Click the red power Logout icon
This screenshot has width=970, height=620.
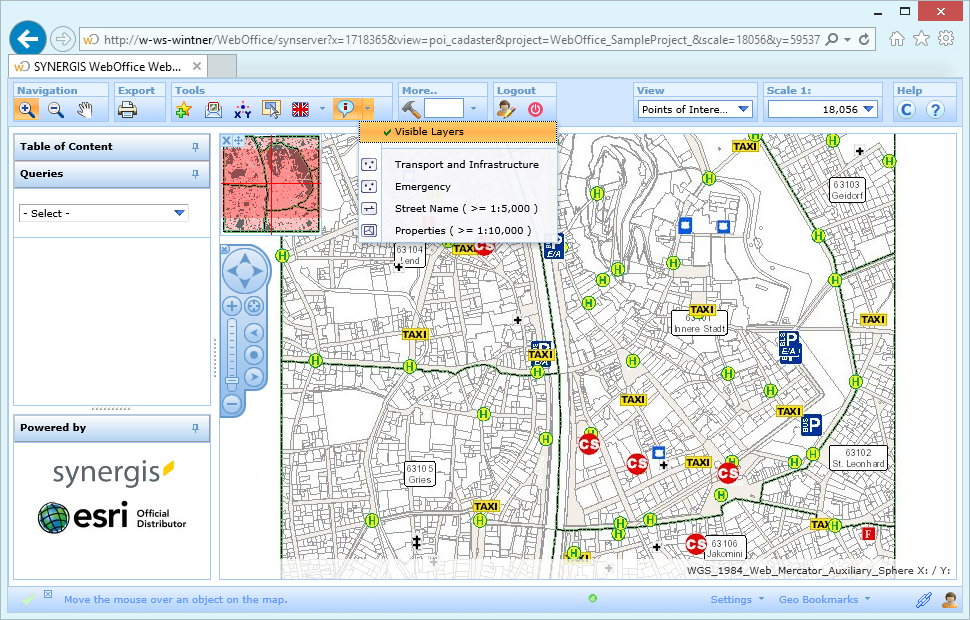pos(536,110)
